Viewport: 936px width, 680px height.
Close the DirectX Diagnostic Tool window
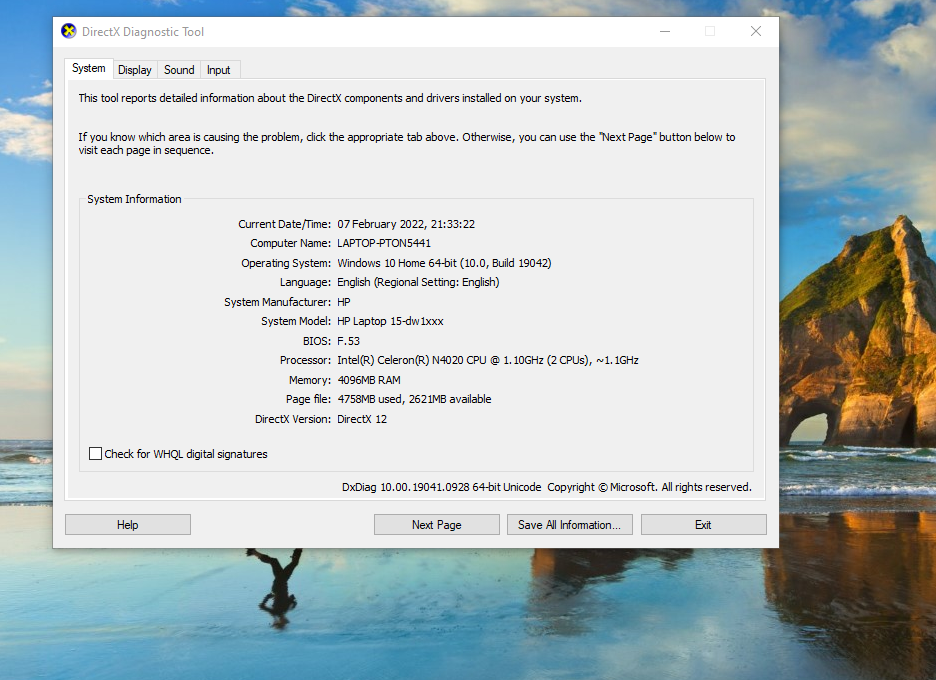pos(756,32)
